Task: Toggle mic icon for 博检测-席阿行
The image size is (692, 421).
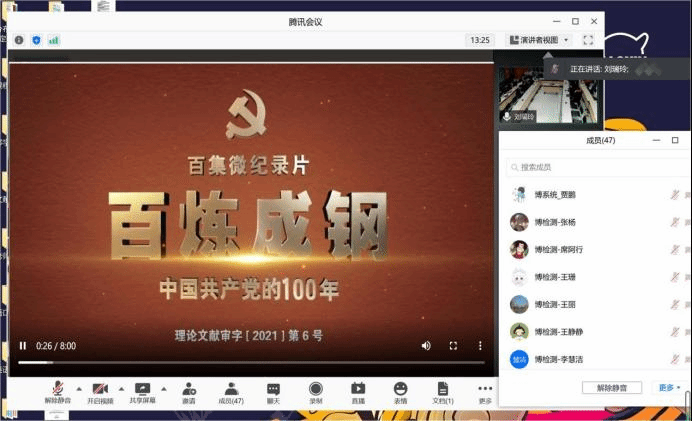Action: pos(675,249)
